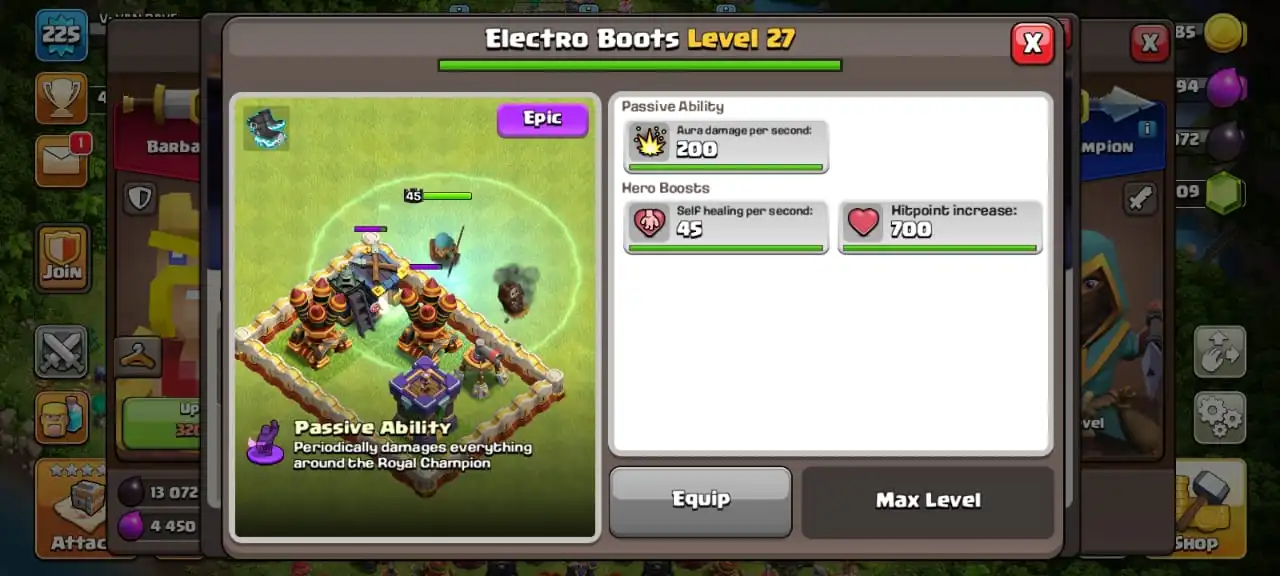Tap the Self healing per second icon
Image resolution: width=1280 pixels, height=576 pixels.
click(650, 222)
